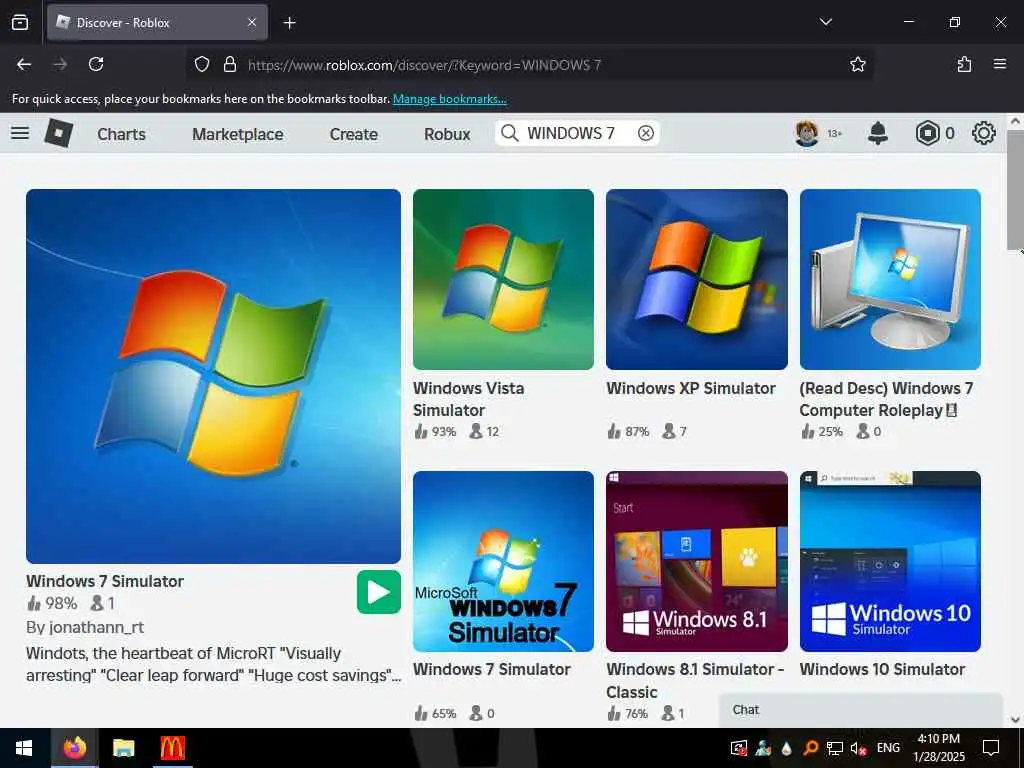The image size is (1024, 768).
Task: Click the By jonathann_rt creator text
Action: point(85,628)
